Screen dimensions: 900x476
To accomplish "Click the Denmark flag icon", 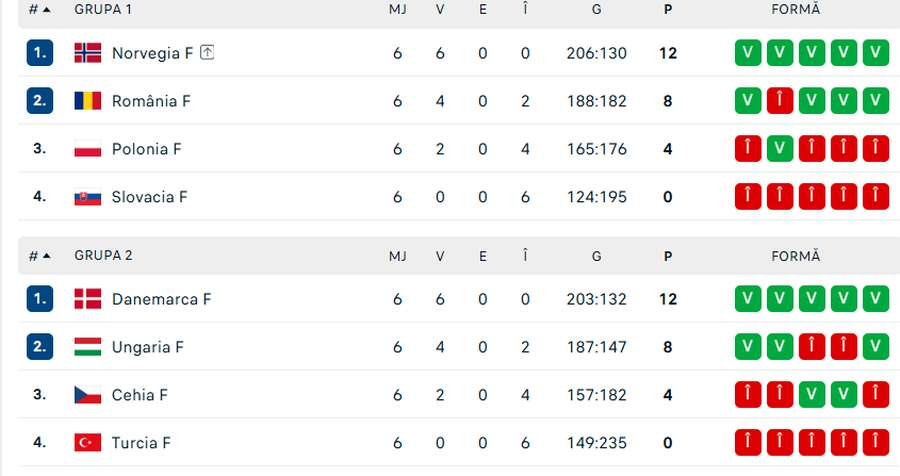I will coord(88,299).
